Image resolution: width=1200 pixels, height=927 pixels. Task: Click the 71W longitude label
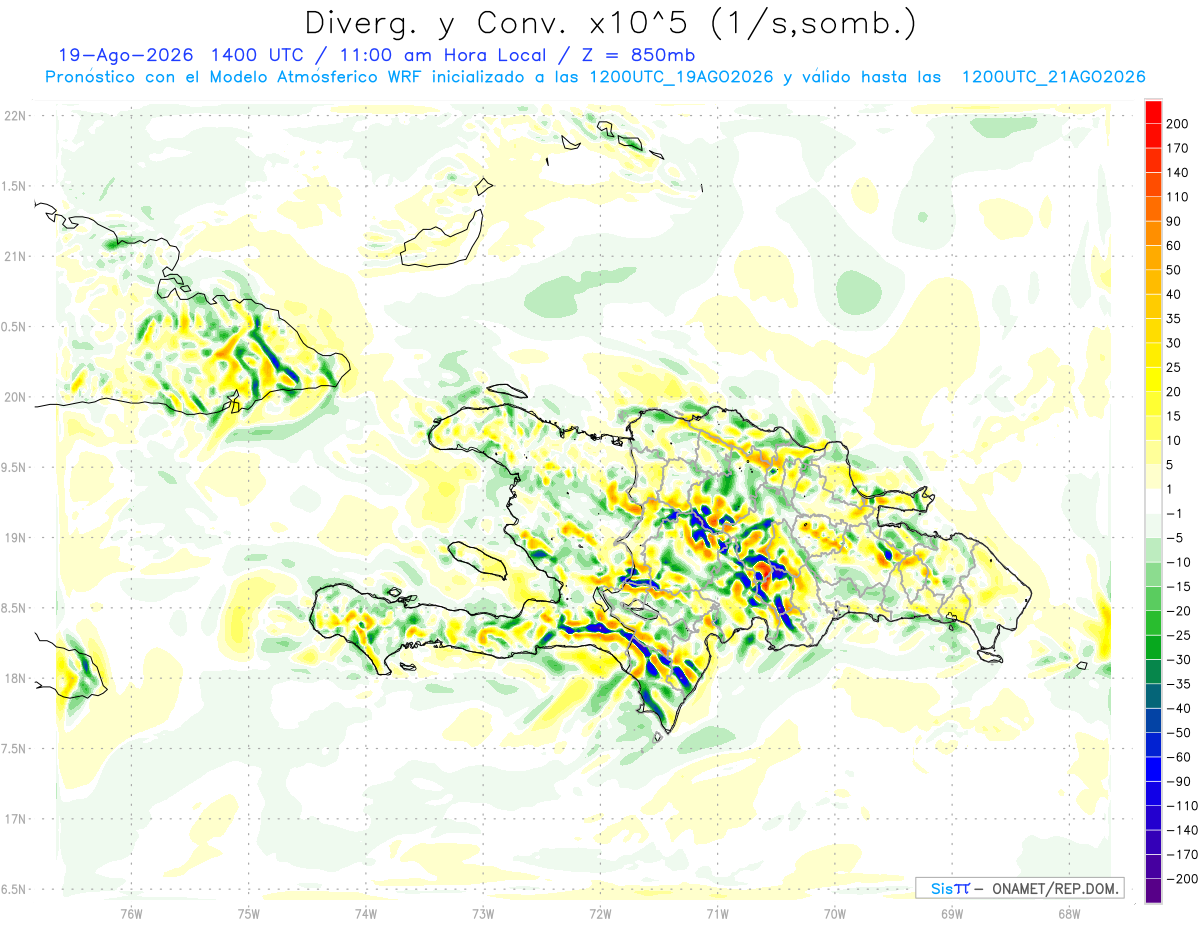click(x=717, y=913)
